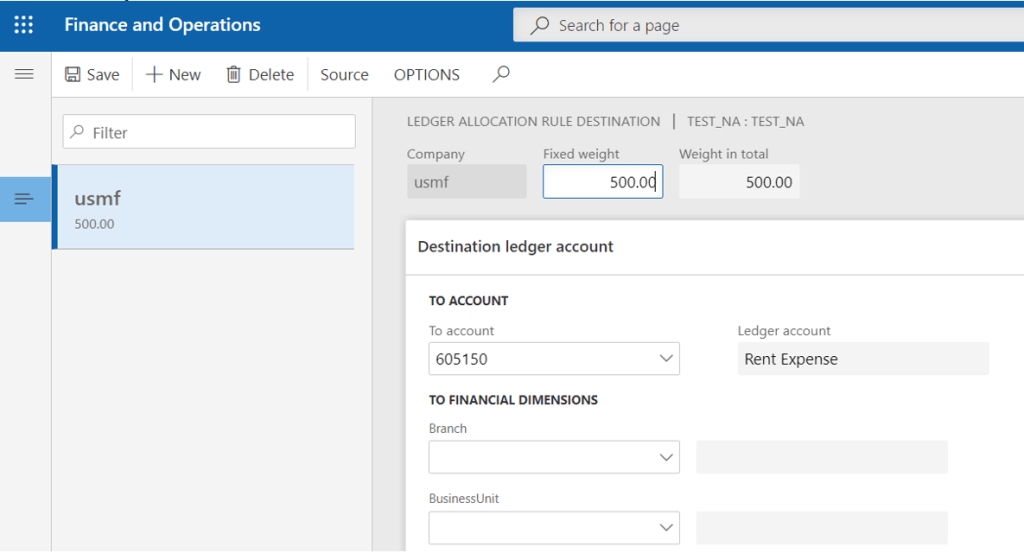
Task: Click the BusinessUnit description field
Action: pos(822,528)
